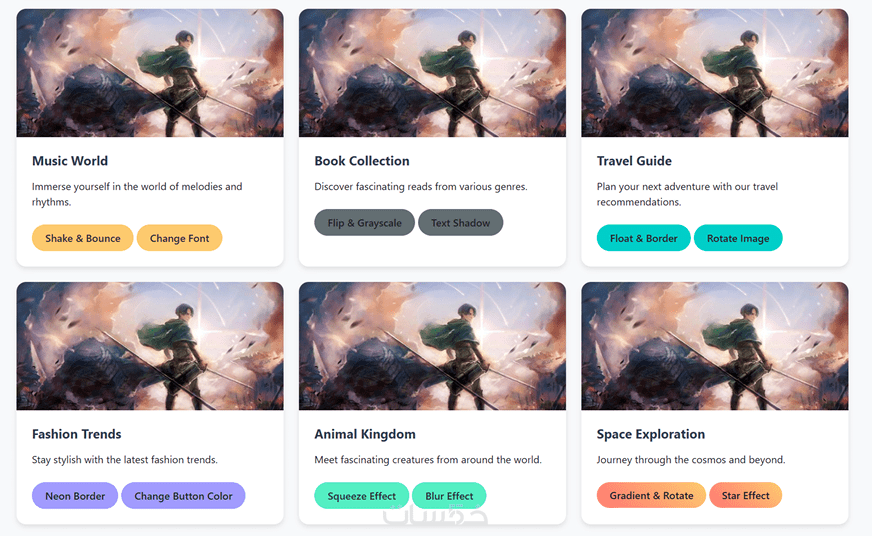Image resolution: width=872 pixels, height=536 pixels.
Task: Open the Travel Guide card image
Action: click(714, 73)
